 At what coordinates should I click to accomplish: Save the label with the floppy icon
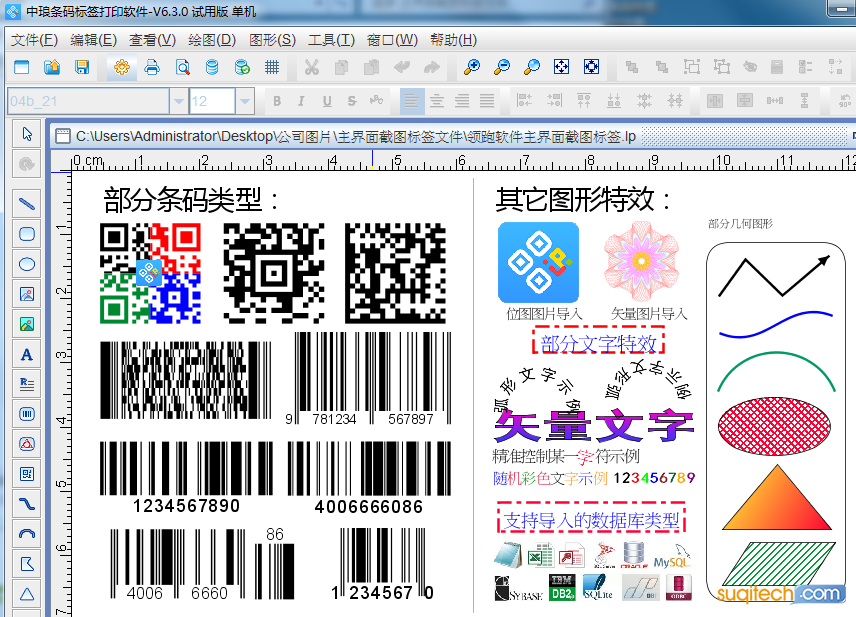82,67
